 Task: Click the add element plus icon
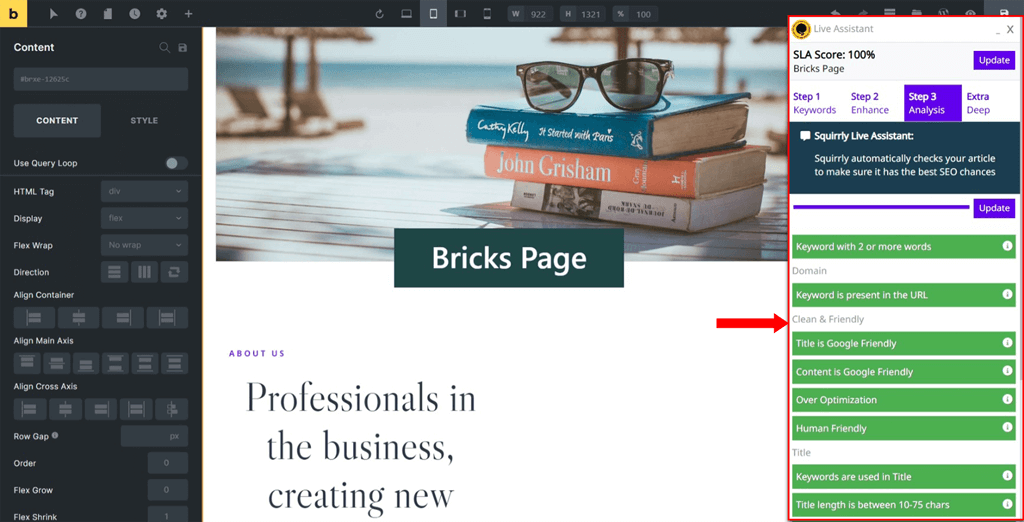[188, 14]
